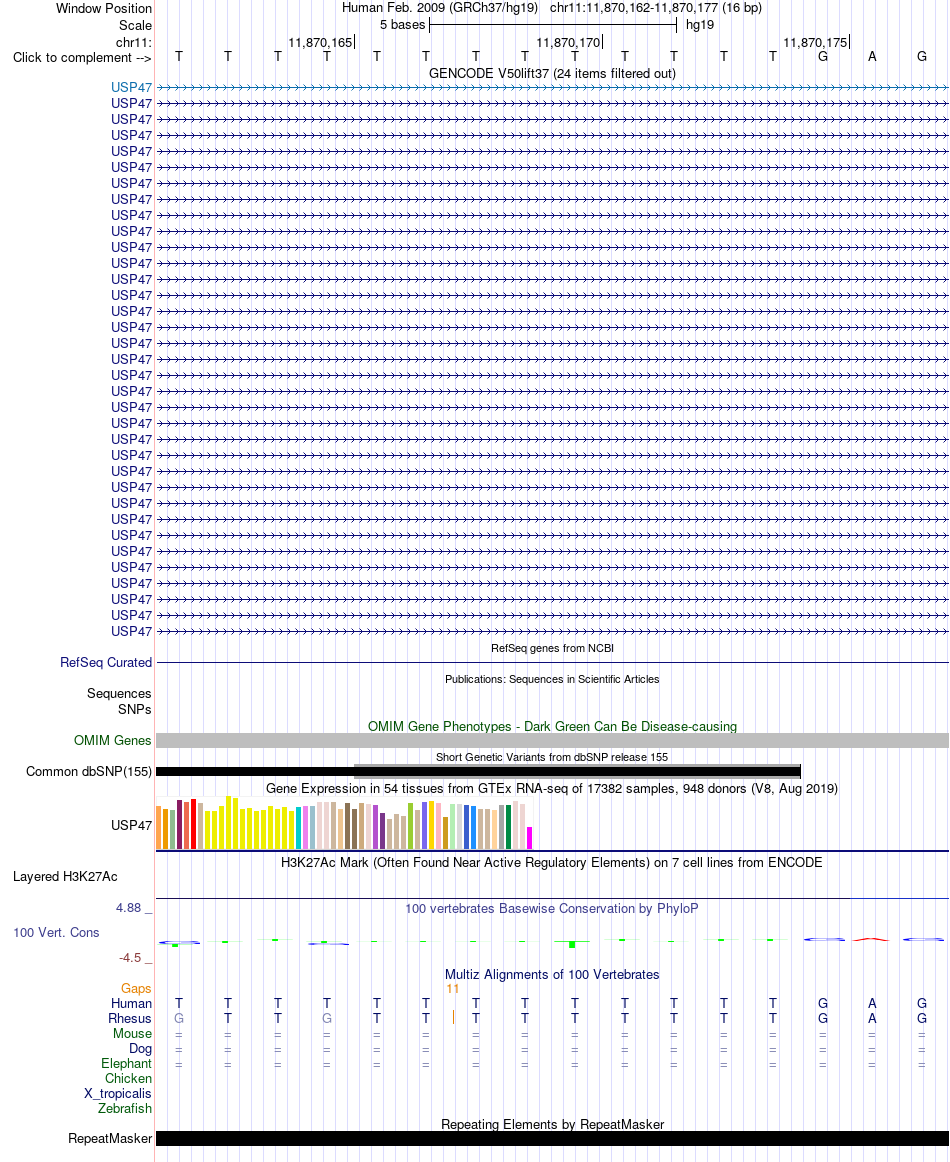Click the hg19 label beside the scale bar
This screenshot has height=1162, width=950.
(x=700, y=24)
